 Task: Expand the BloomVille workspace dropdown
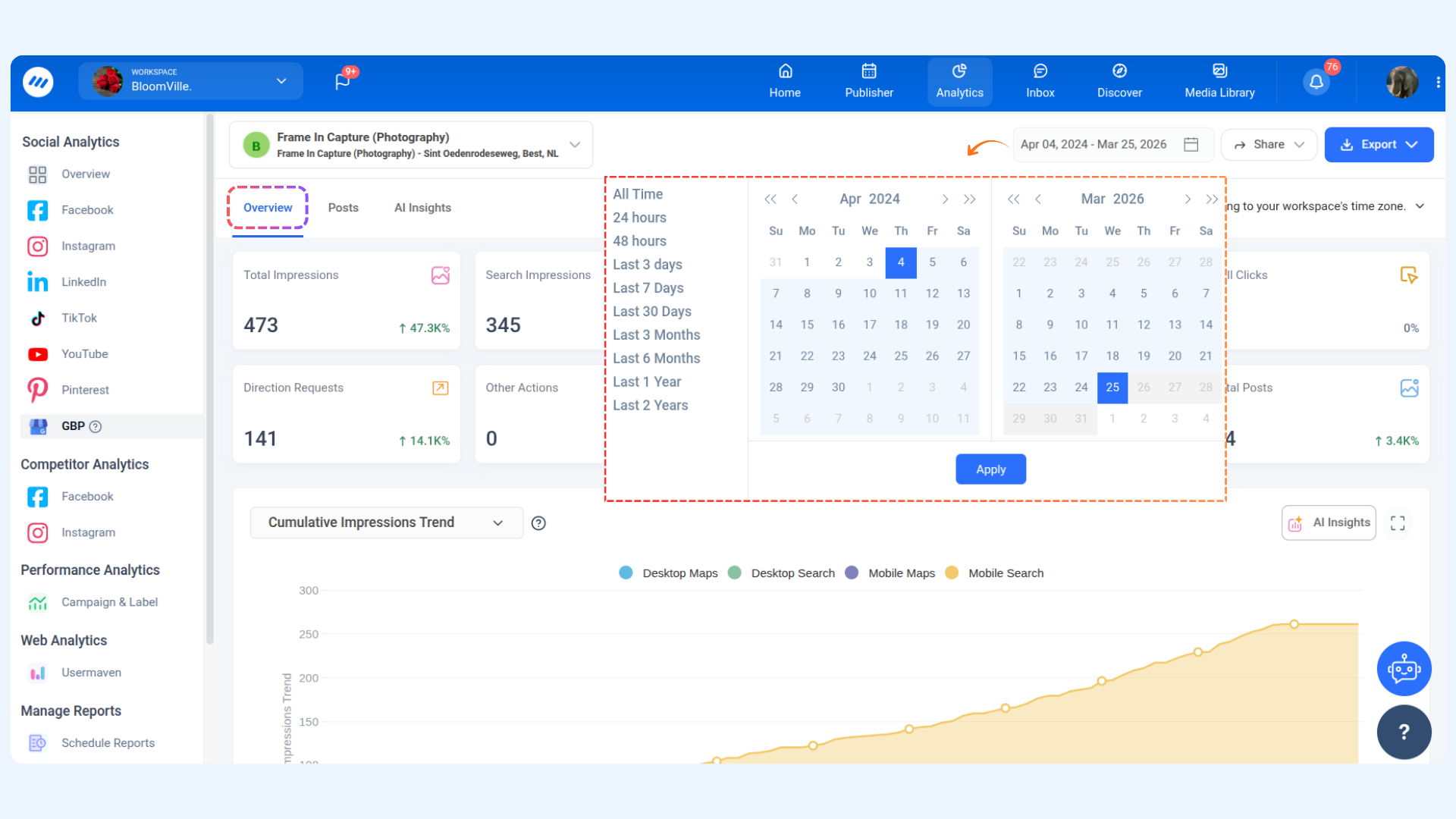281,81
